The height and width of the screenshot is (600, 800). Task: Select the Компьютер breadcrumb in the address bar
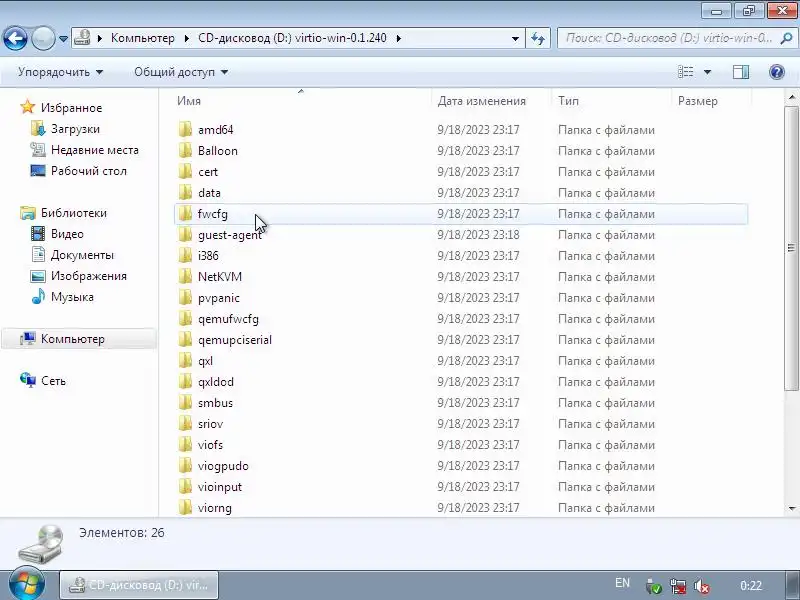pyautogui.click(x=142, y=38)
